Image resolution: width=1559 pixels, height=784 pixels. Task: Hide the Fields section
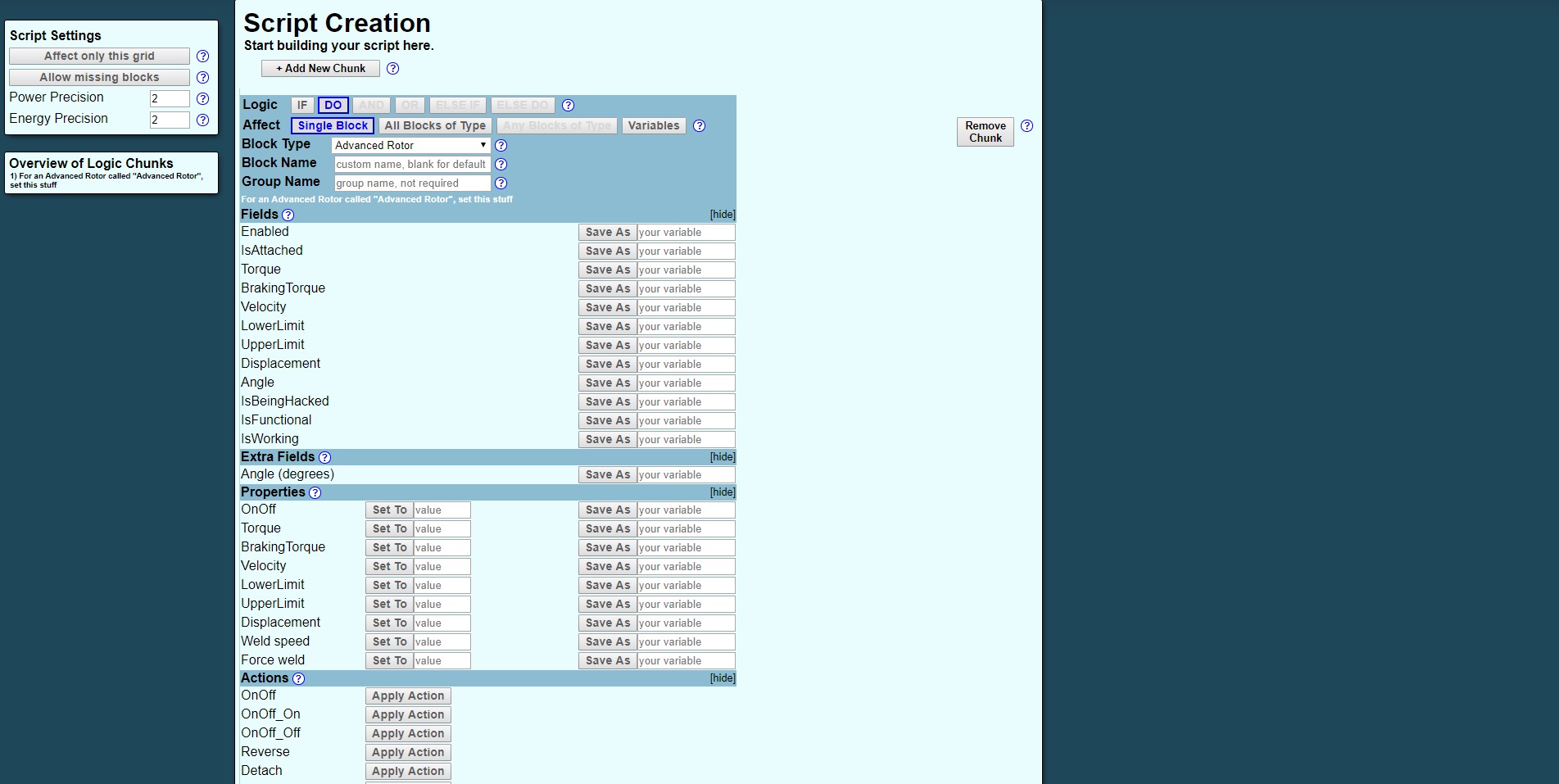(722, 215)
